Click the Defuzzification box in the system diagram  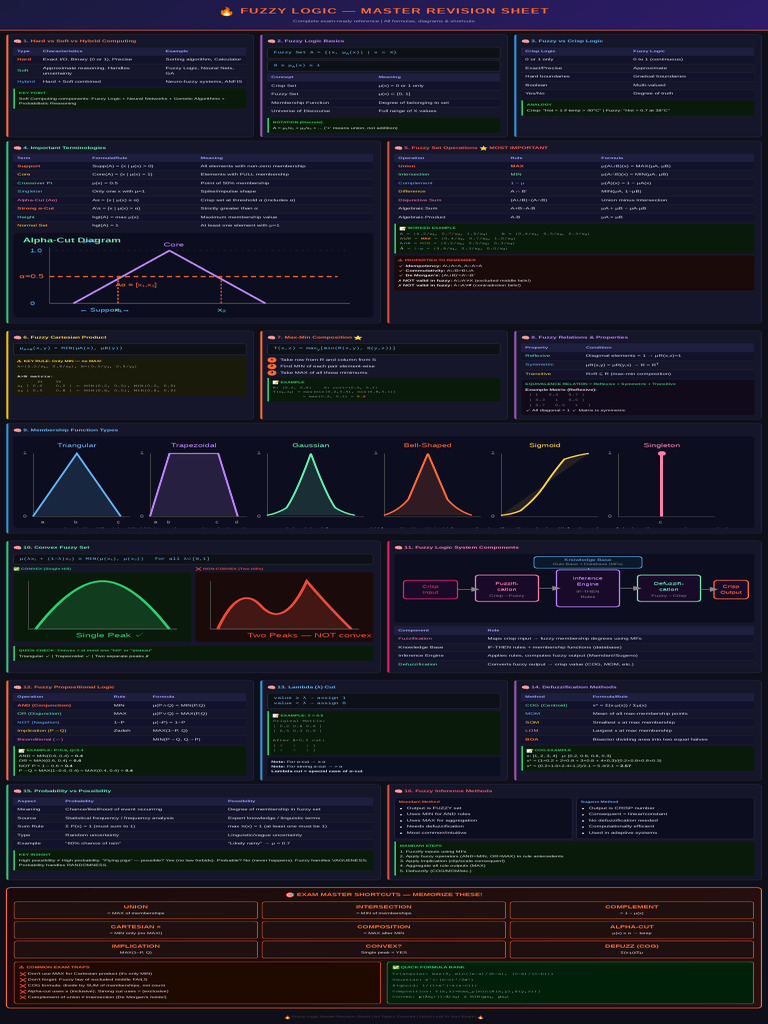click(669, 588)
